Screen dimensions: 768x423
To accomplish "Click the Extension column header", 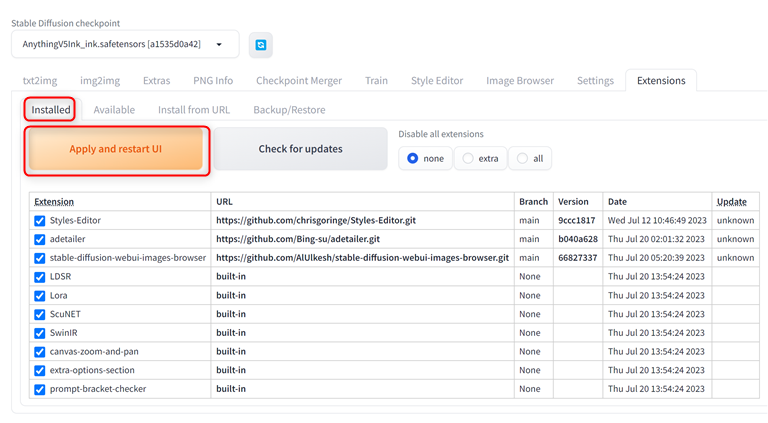I will (x=55, y=202).
